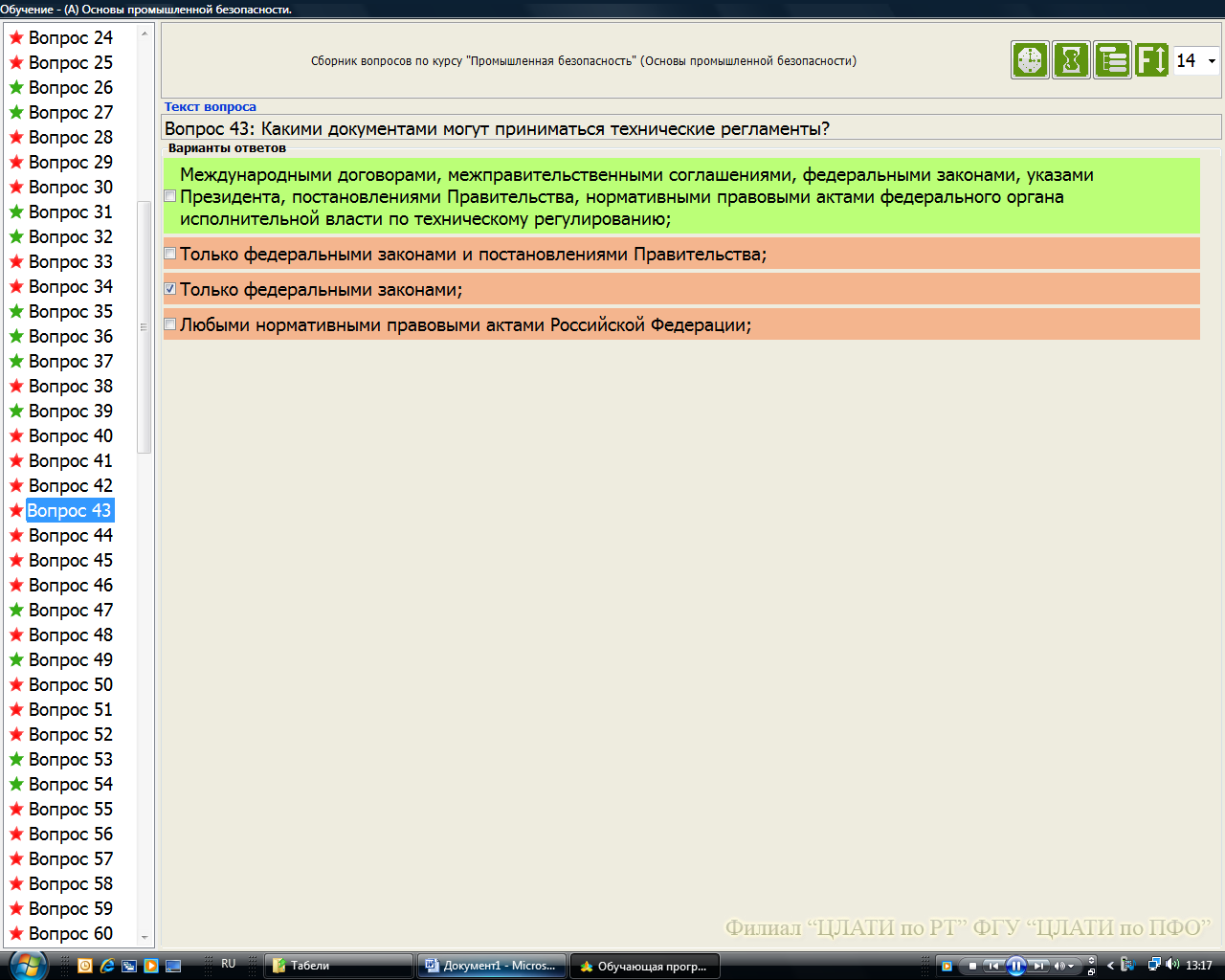1225x980 pixels.
Task: Click the red star beside Вопрос 58
Action: [16, 883]
